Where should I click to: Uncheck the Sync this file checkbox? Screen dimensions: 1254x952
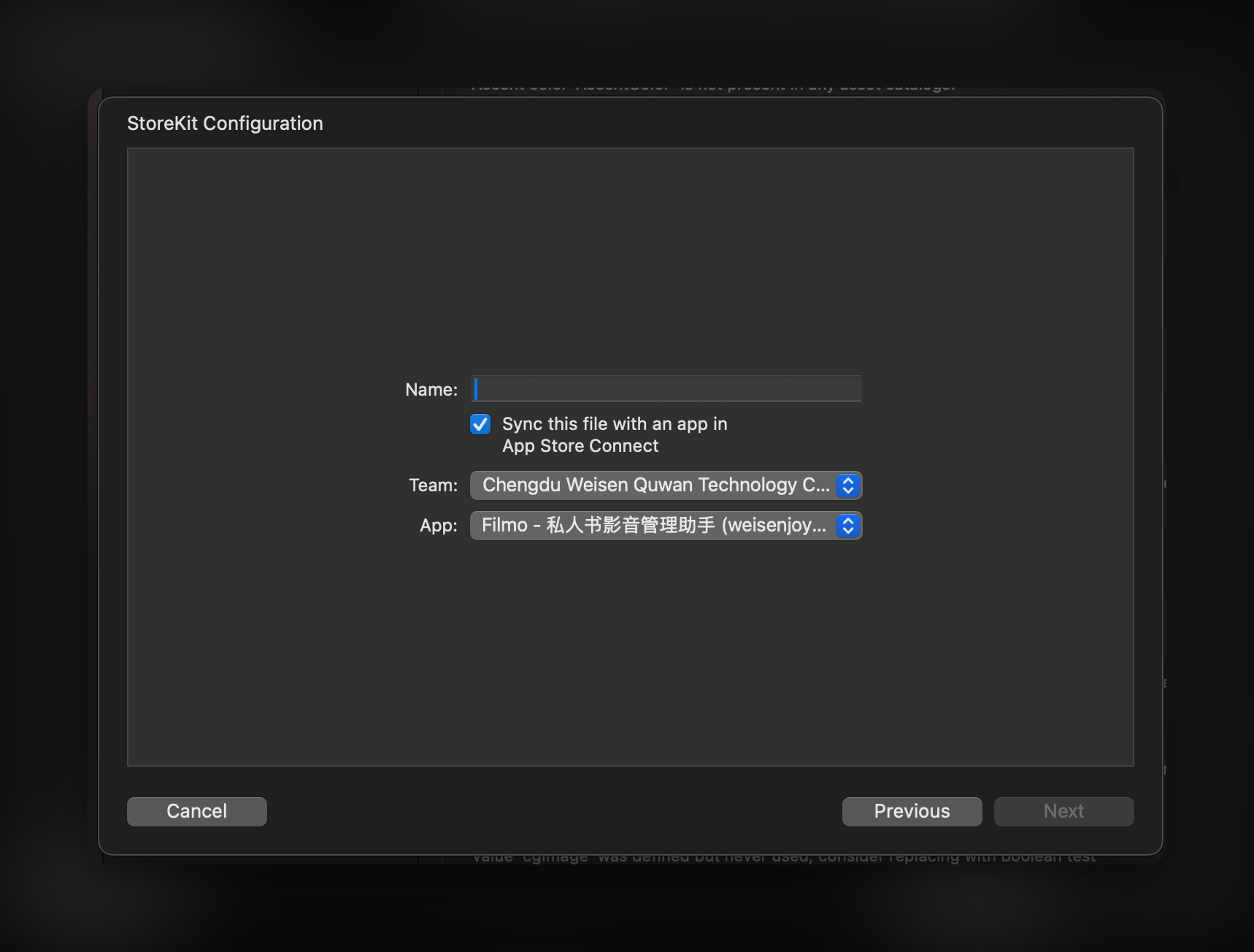pos(480,424)
